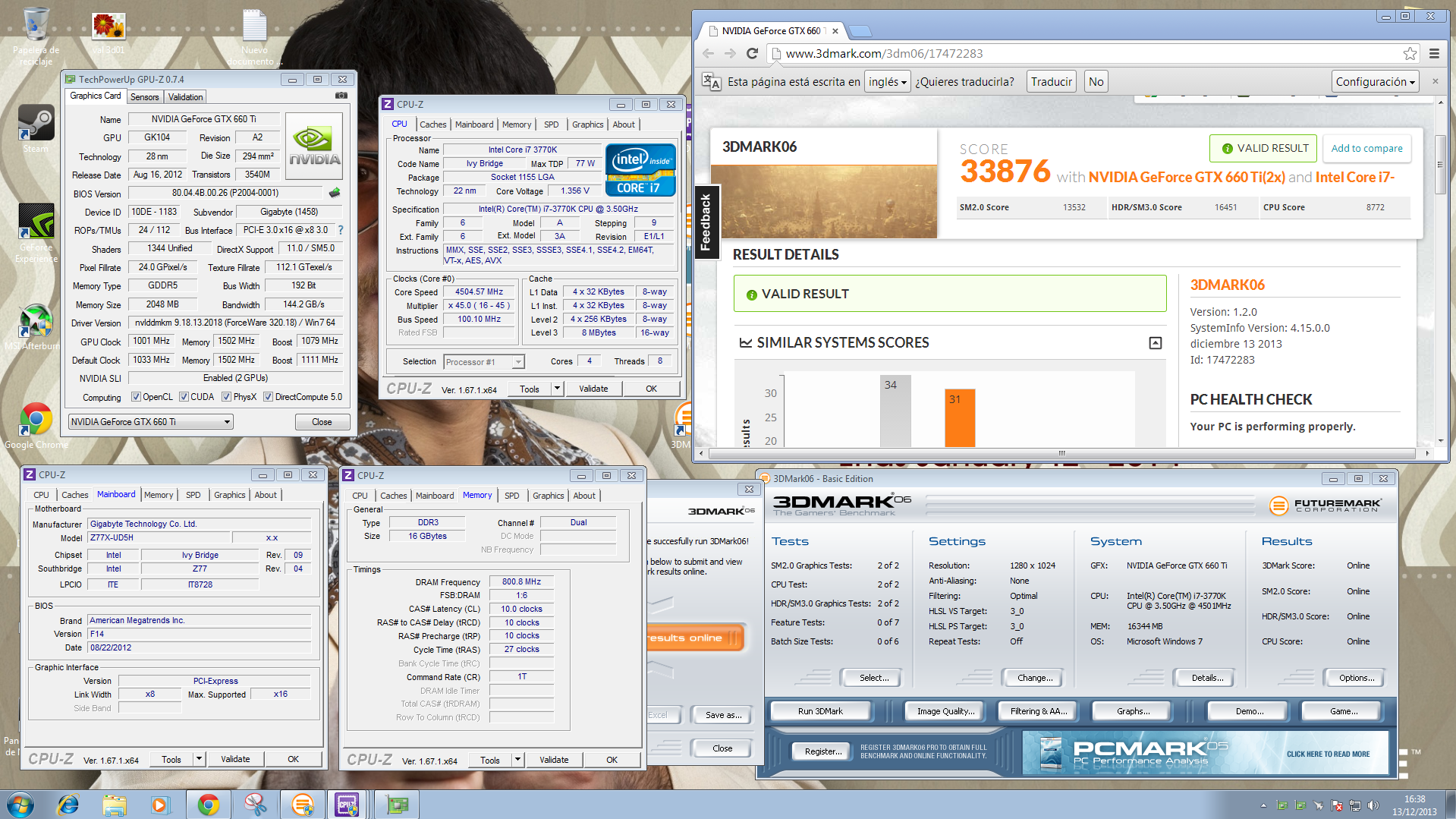Open the Google Chrome desktop shortcut
This screenshot has width=1456, height=819.
[36, 426]
